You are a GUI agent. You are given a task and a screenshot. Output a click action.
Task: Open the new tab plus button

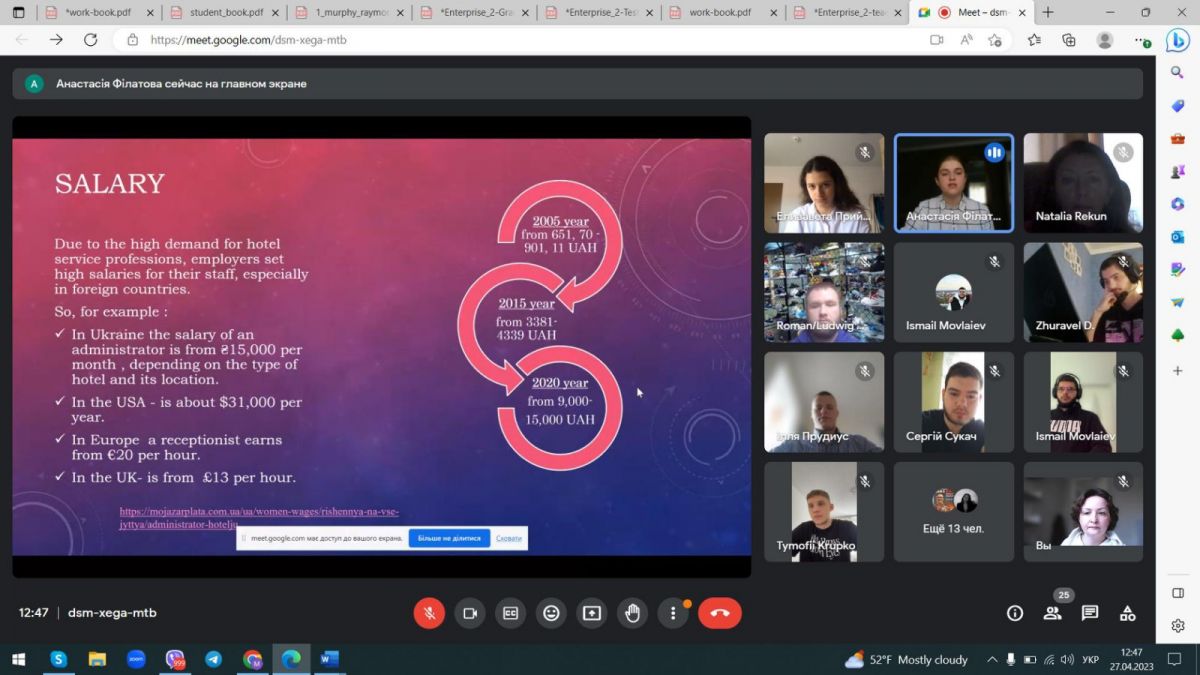(1048, 13)
